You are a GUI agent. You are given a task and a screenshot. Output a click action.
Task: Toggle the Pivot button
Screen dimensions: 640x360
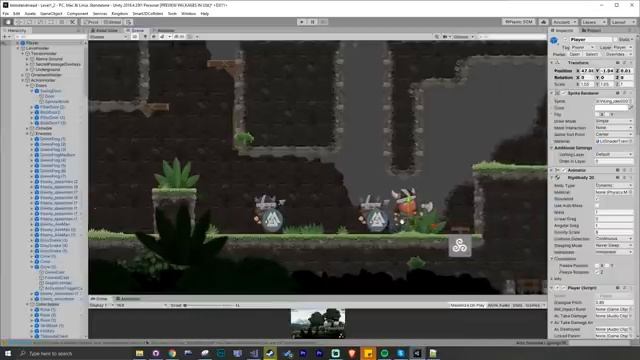(91, 22)
